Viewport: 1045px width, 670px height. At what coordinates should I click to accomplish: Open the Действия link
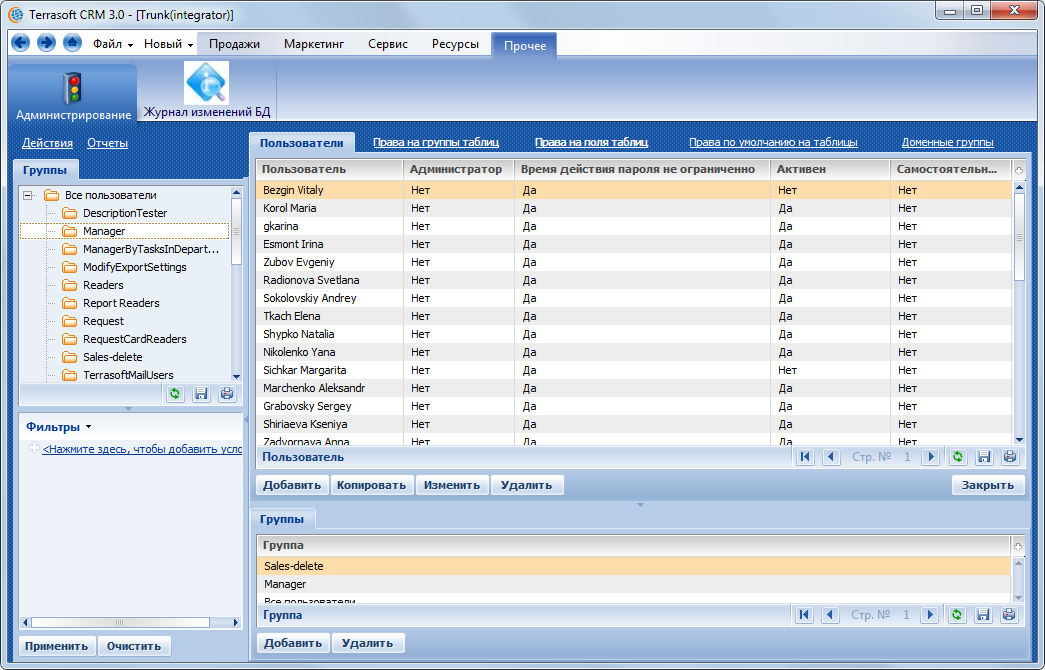pyautogui.click(x=47, y=143)
